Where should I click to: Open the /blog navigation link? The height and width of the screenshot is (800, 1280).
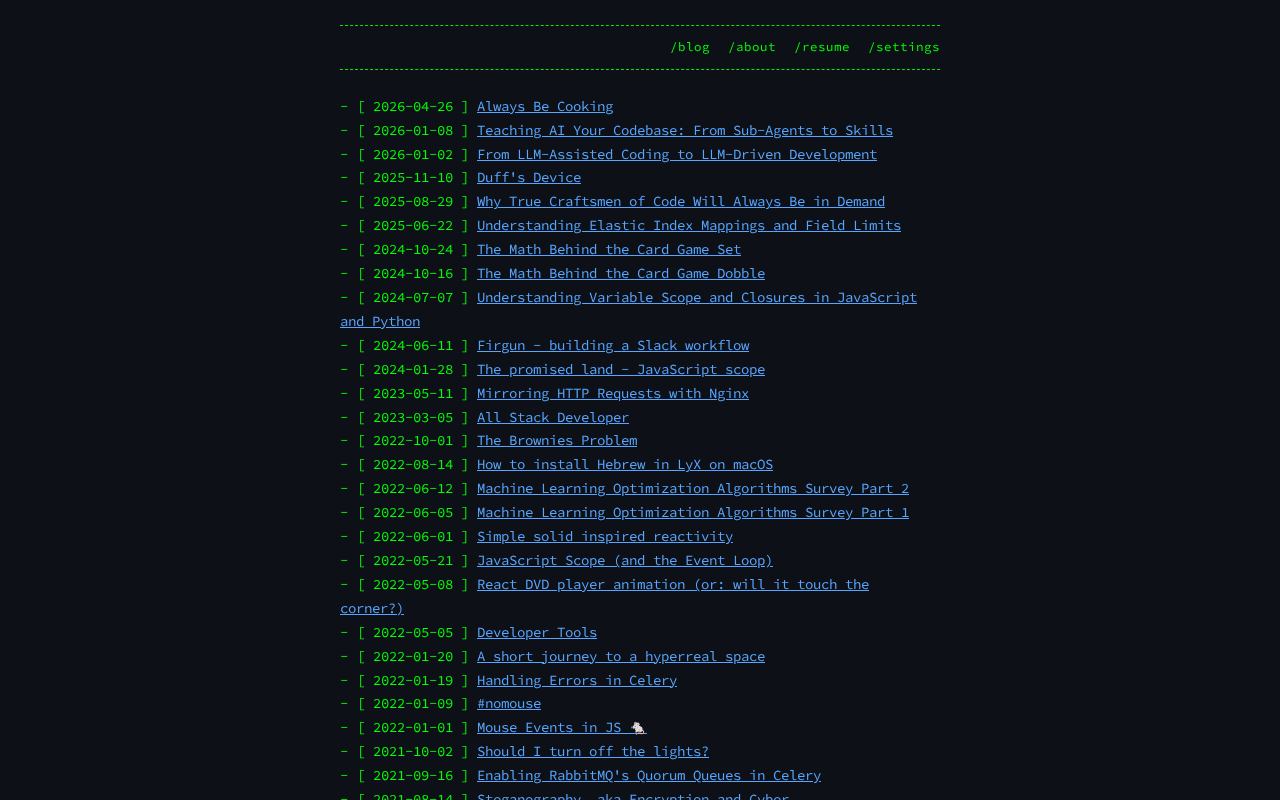tap(690, 47)
